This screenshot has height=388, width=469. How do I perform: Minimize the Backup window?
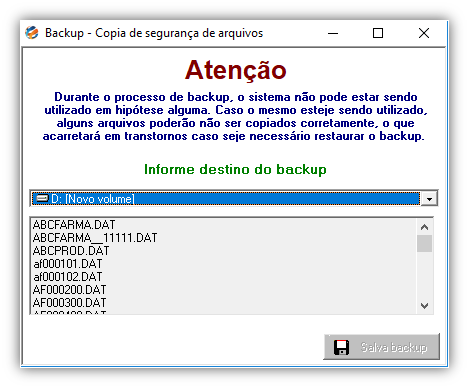333,33
